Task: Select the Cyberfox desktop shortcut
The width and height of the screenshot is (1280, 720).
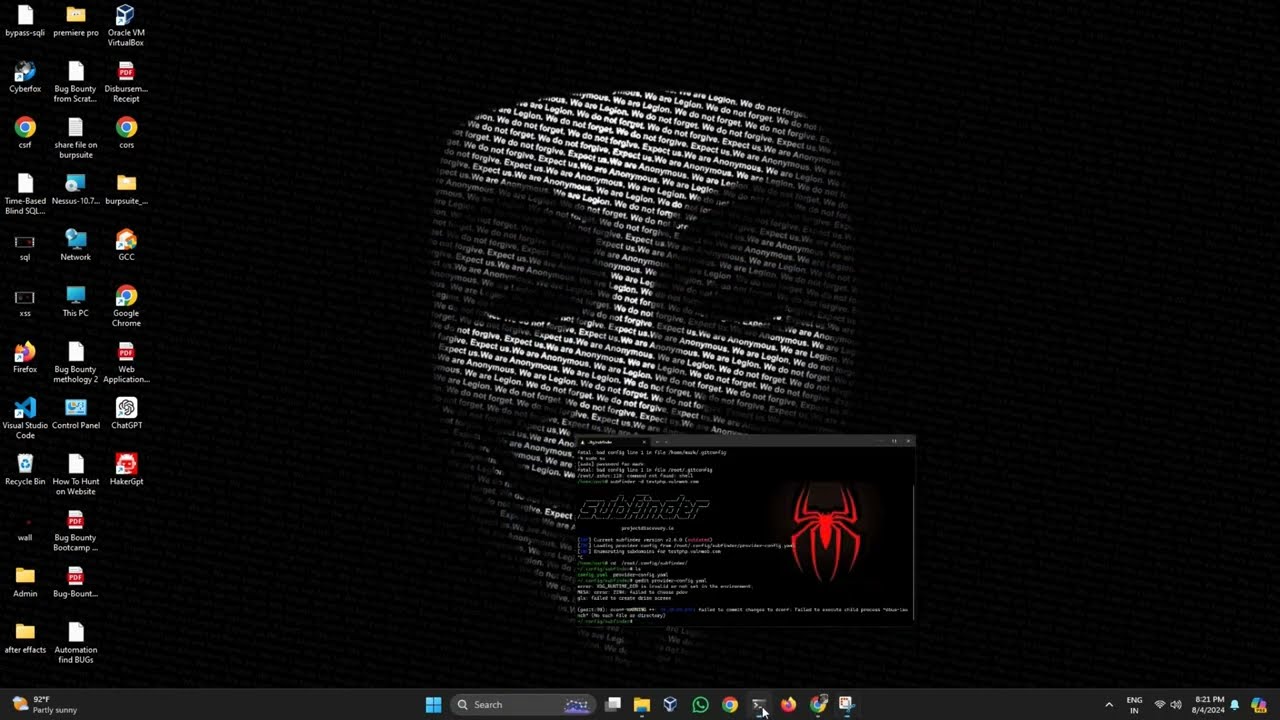Action: (x=25, y=78)
